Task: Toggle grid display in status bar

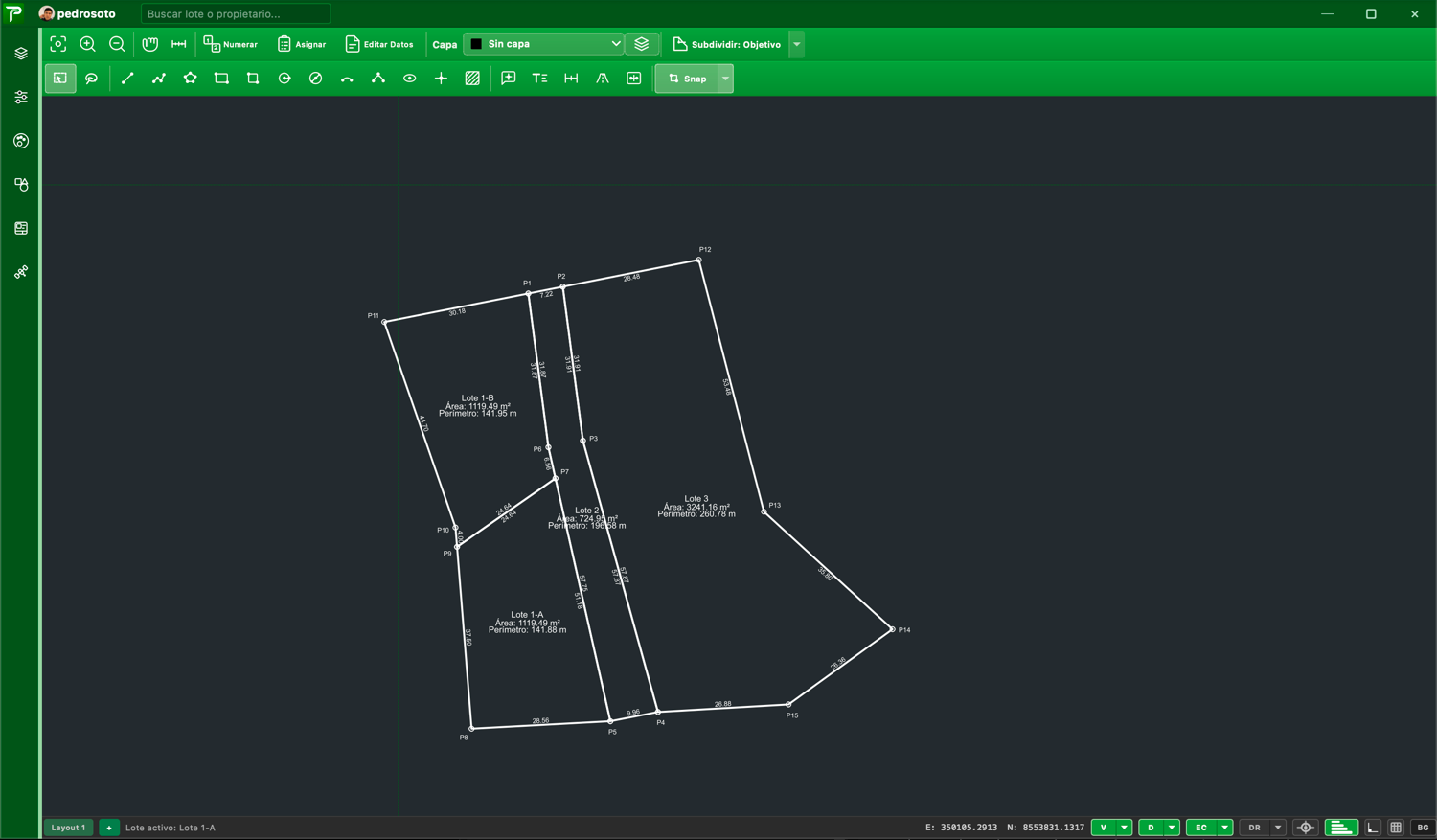Action: pyautogui.click(x=1396, y=828)
